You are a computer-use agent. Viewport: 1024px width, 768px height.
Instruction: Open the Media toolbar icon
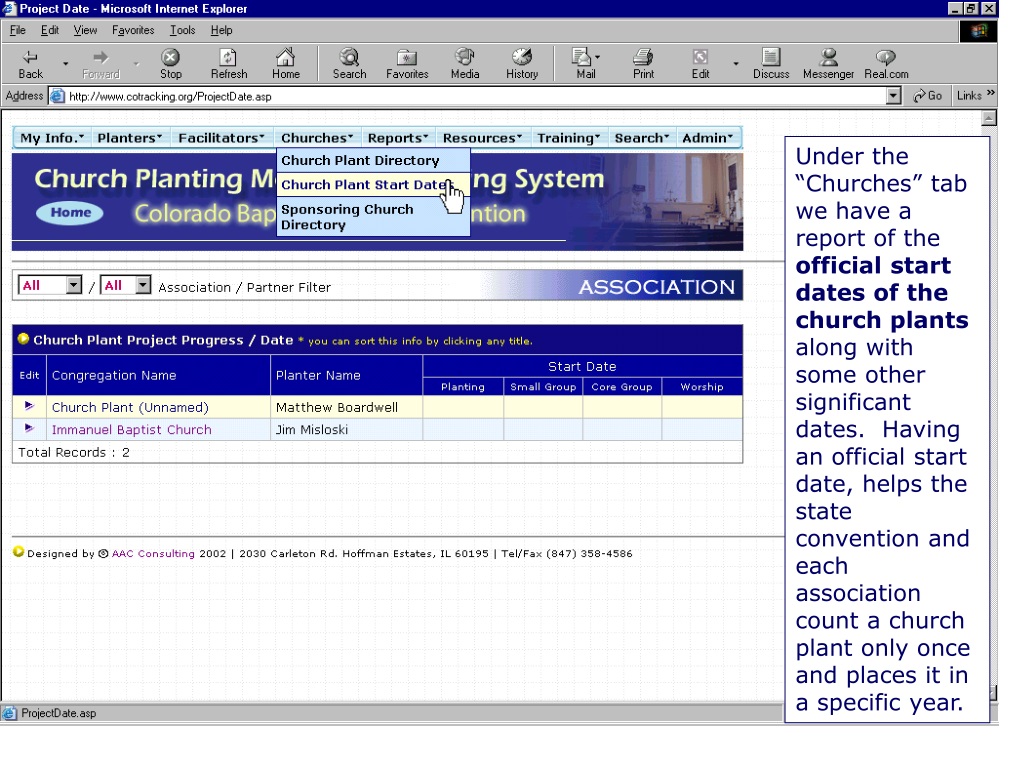(x=464, y=57)
